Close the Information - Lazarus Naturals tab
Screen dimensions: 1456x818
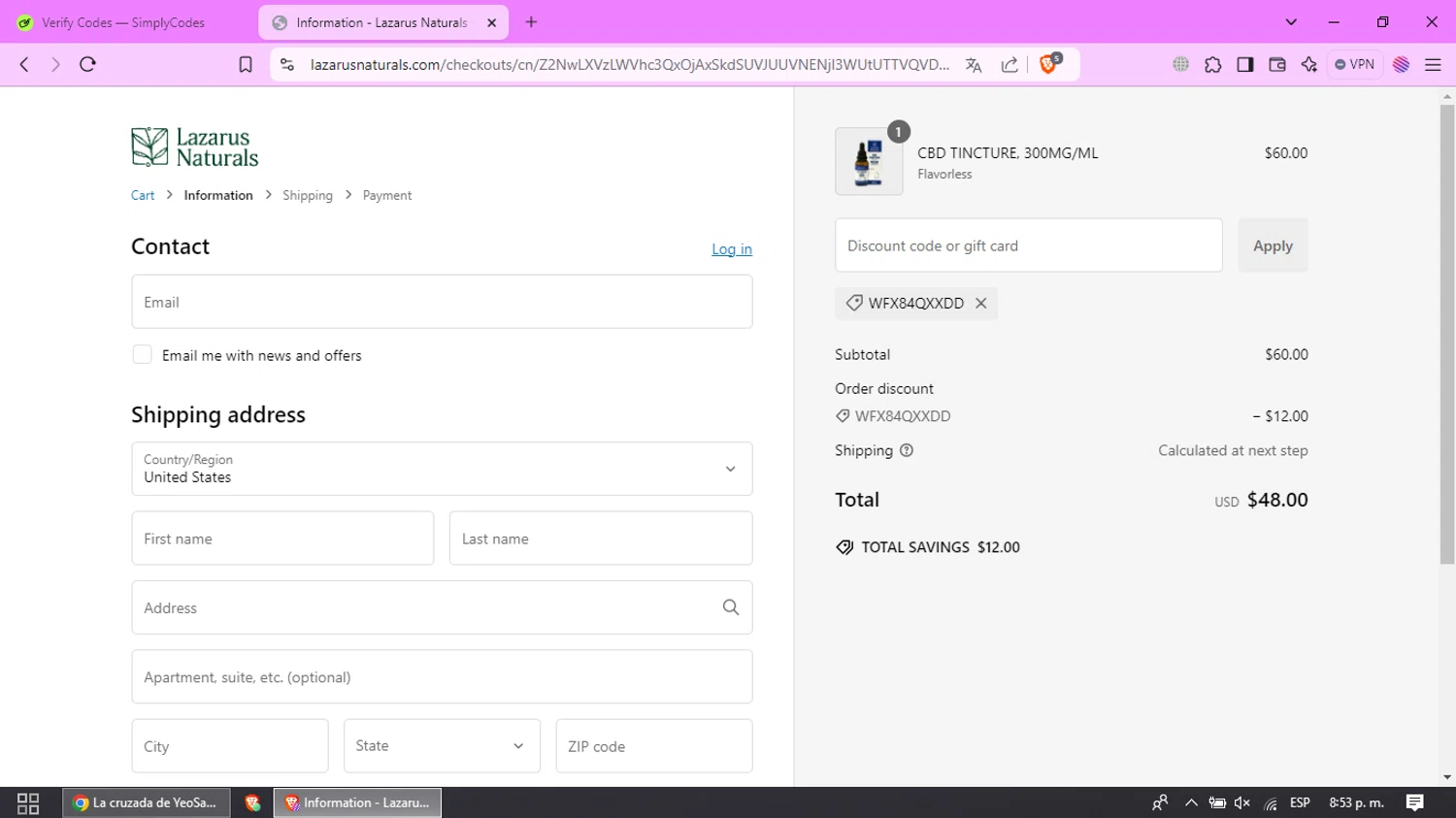(x=491, y=22)
